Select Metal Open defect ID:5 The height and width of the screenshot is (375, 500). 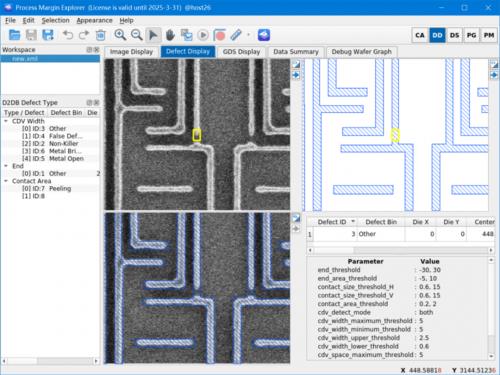pos(53,159)
